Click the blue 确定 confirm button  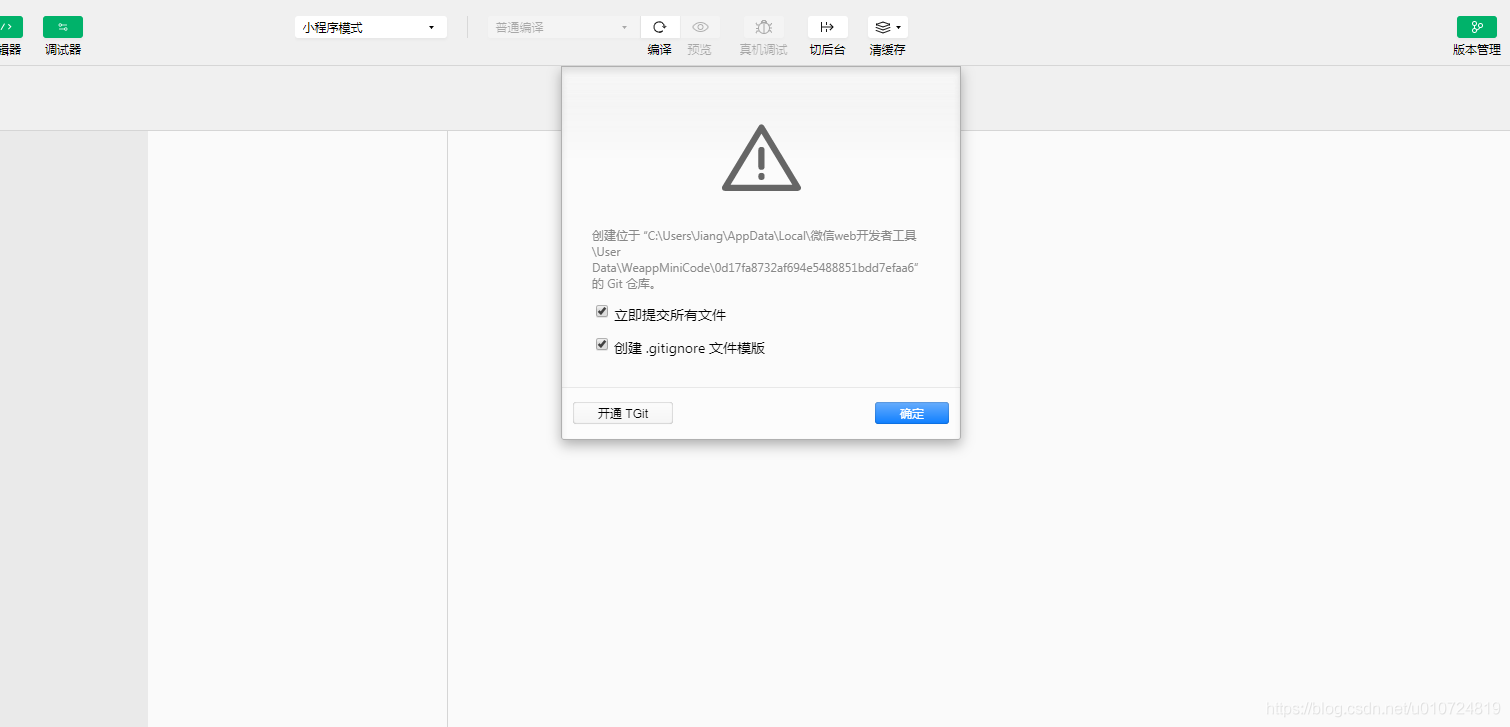(x=912, y=413)
